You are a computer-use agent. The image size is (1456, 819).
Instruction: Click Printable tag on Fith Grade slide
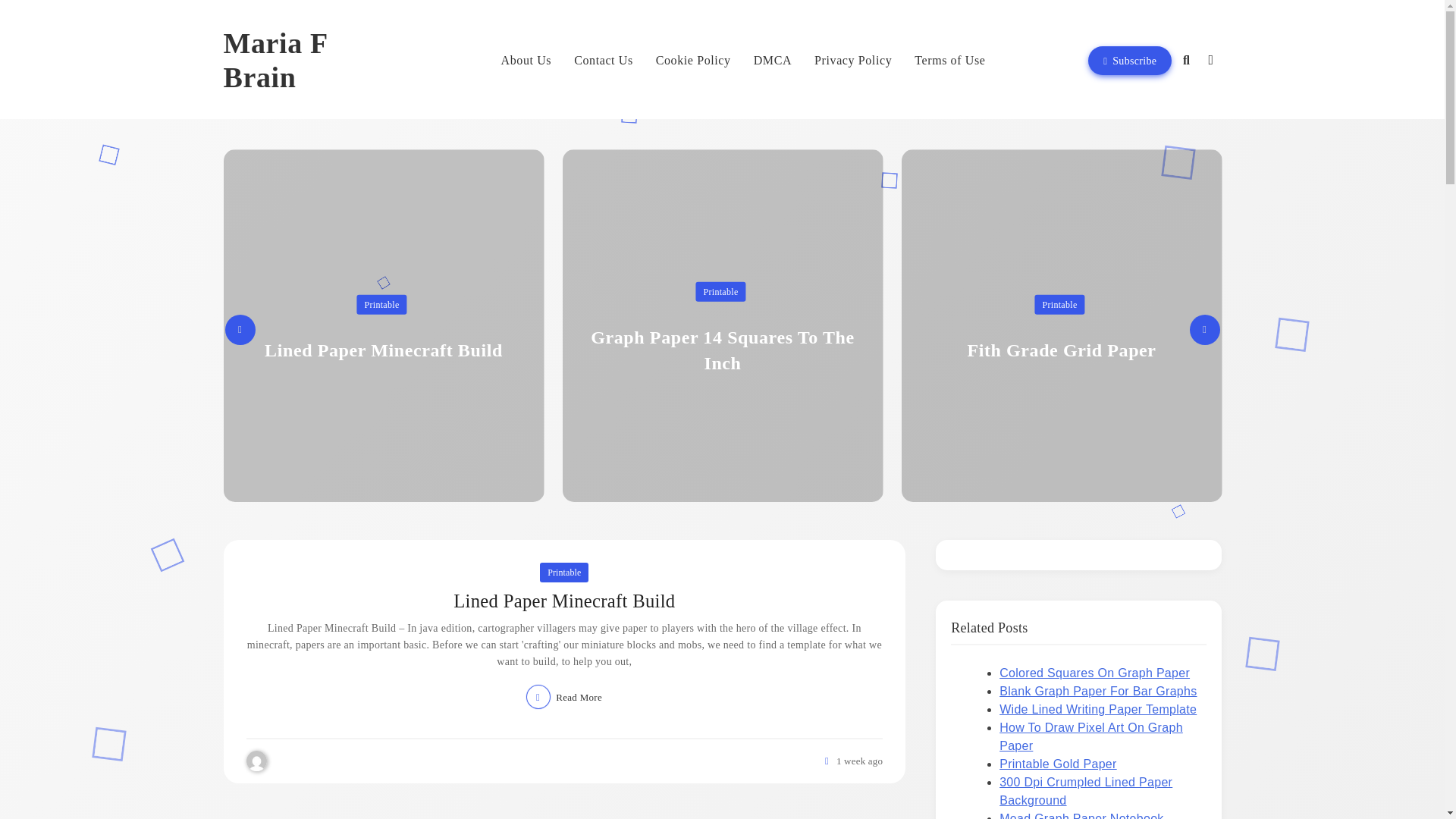pyautogui.click(x=1059, y=304)
